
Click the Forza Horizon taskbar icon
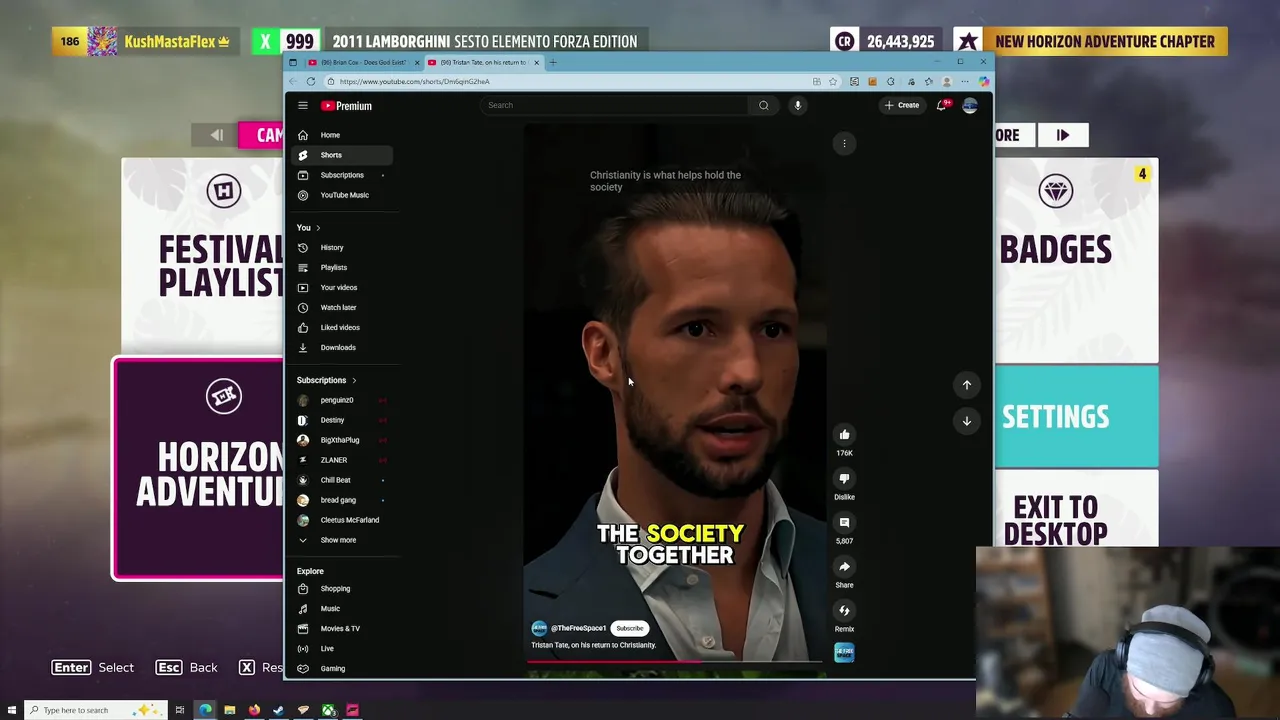(352, 710)
